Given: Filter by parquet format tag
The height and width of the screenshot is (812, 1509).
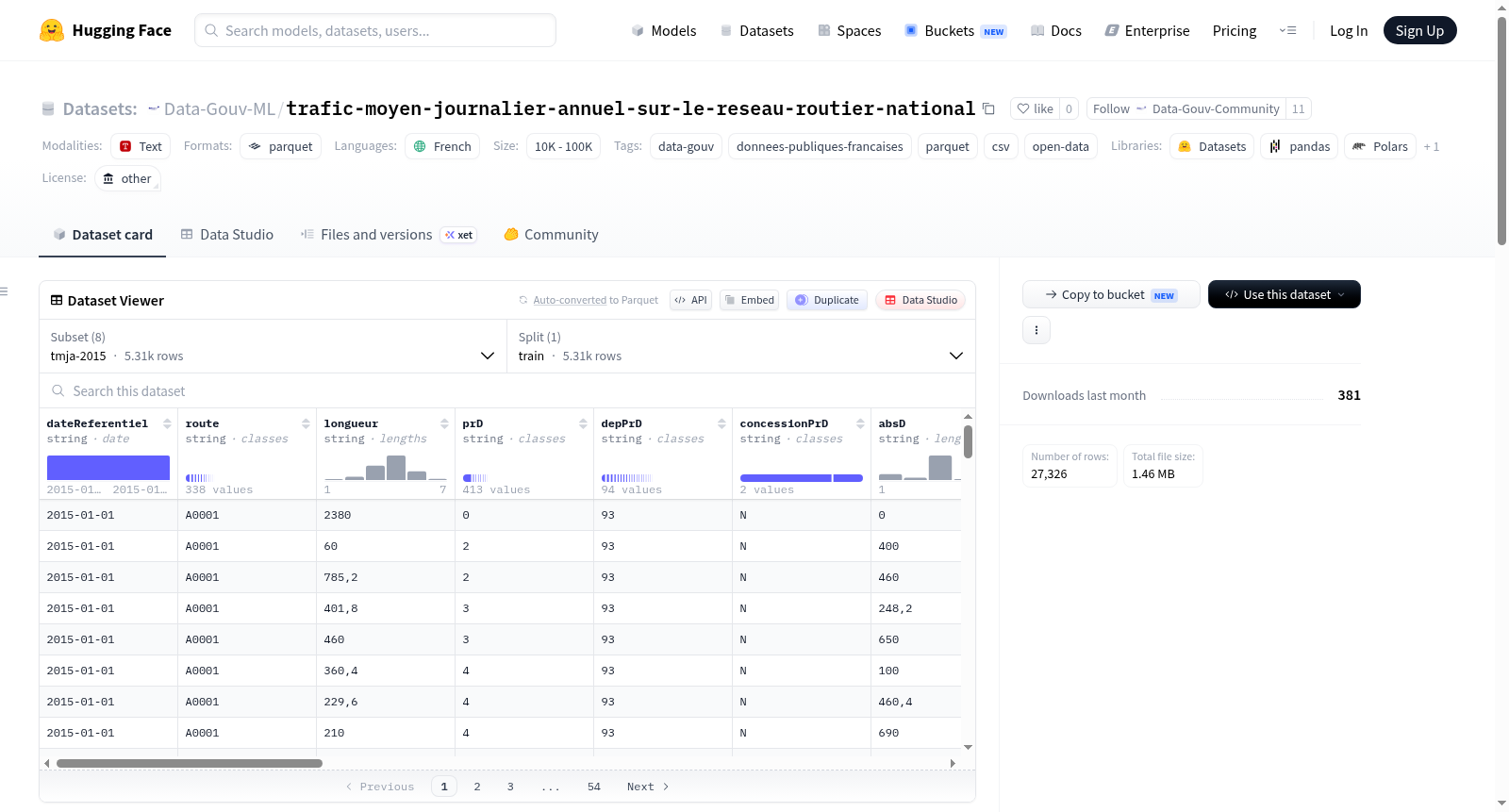Looking at the screenshot, I should coord(281,146).
